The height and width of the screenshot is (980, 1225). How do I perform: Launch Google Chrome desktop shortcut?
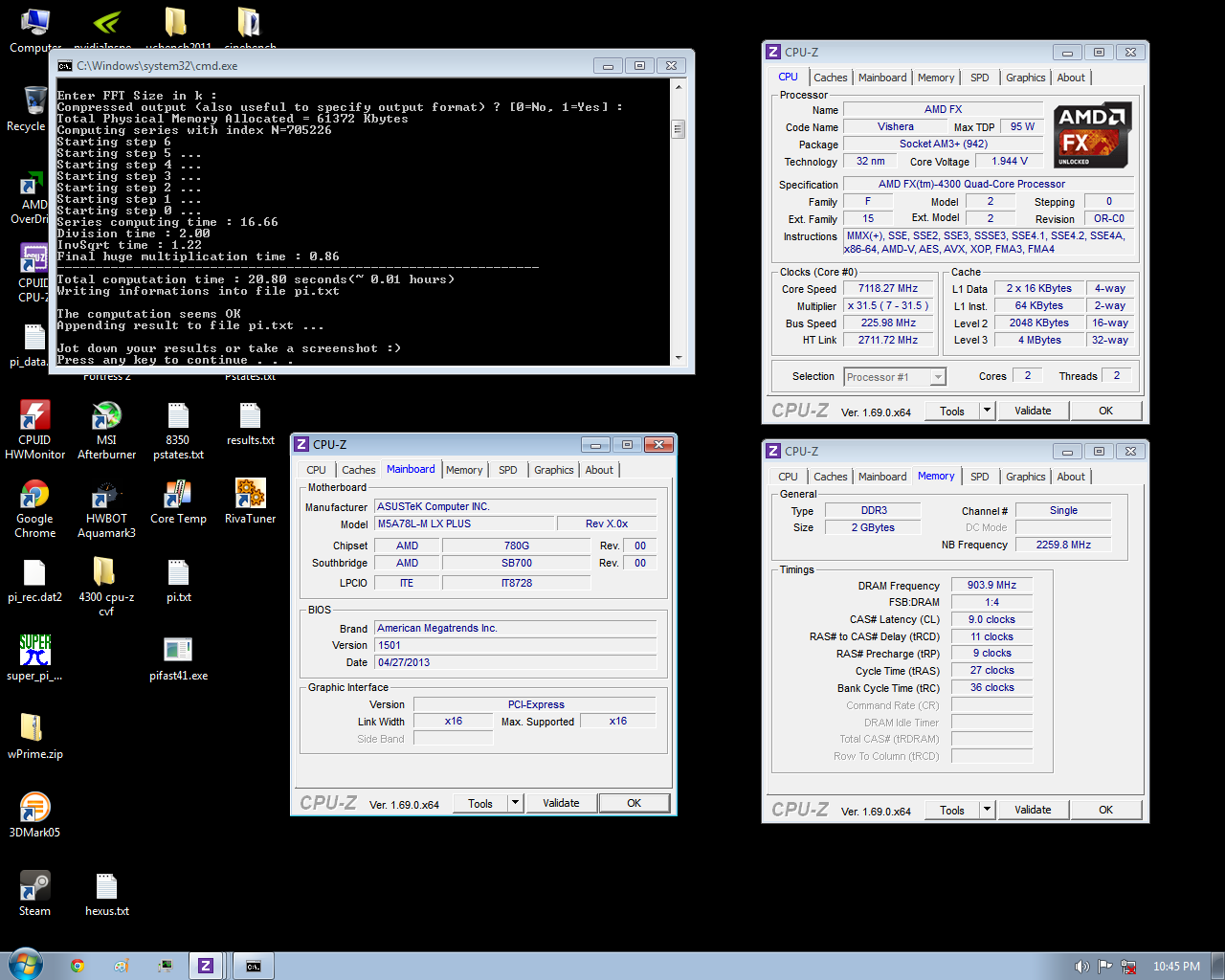(x=34, y=509)
